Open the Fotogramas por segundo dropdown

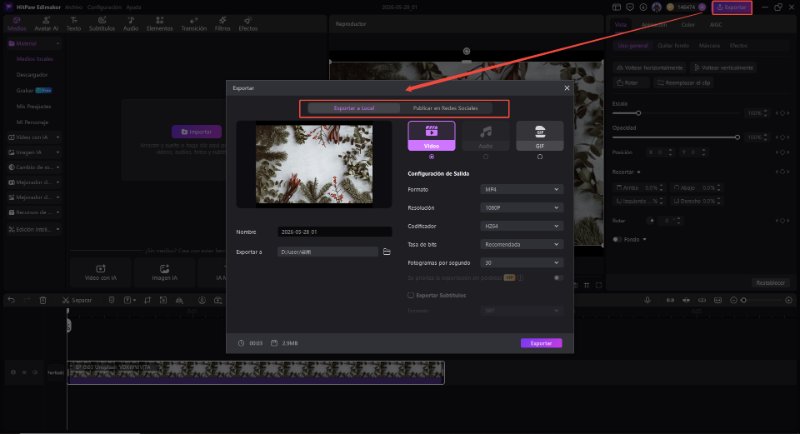(x=521, y=263)
